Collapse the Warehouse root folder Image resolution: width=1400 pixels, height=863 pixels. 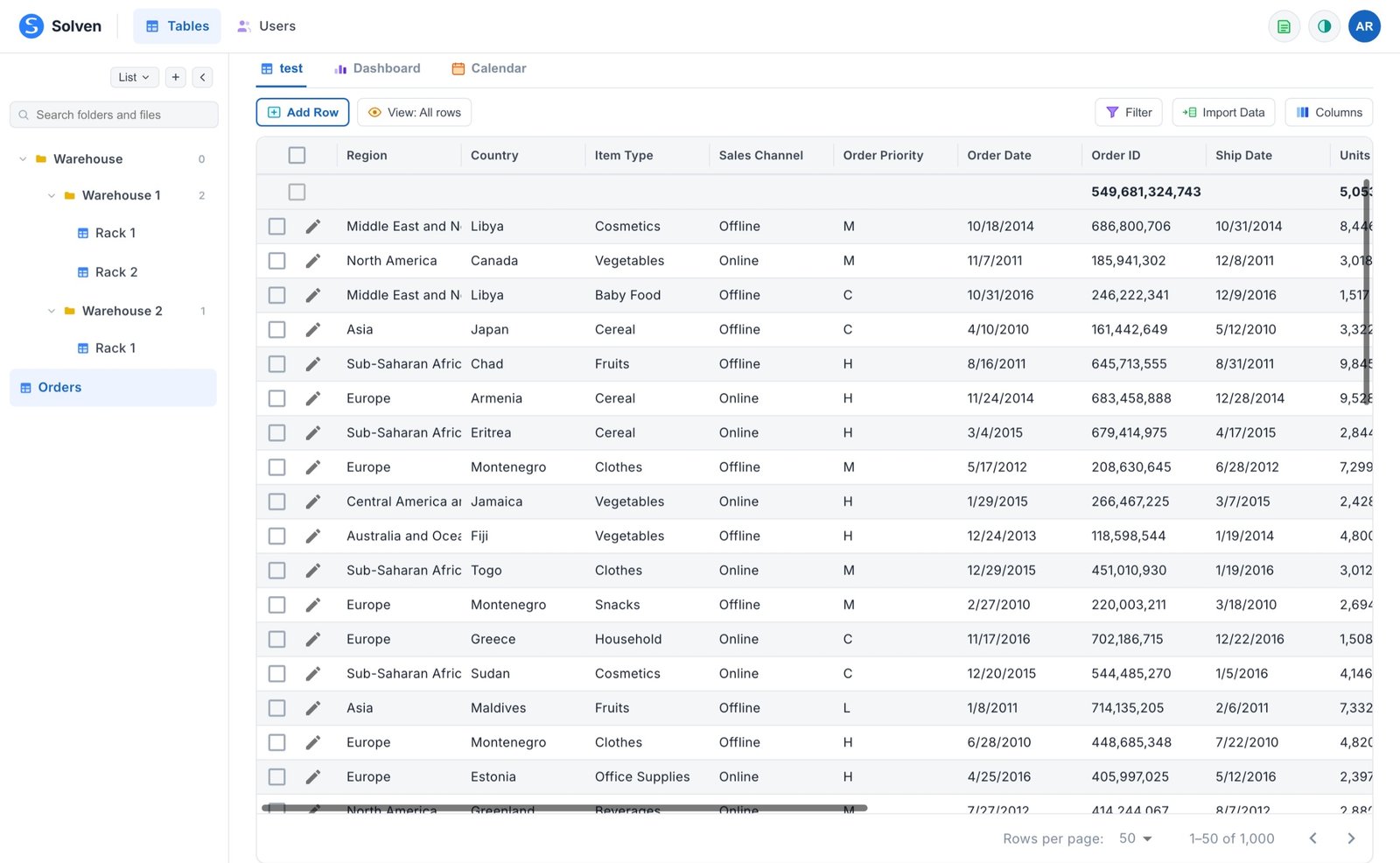pos(23,159)
